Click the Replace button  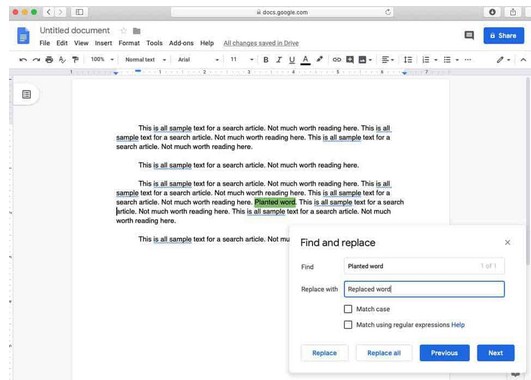(x=324, y=353)
